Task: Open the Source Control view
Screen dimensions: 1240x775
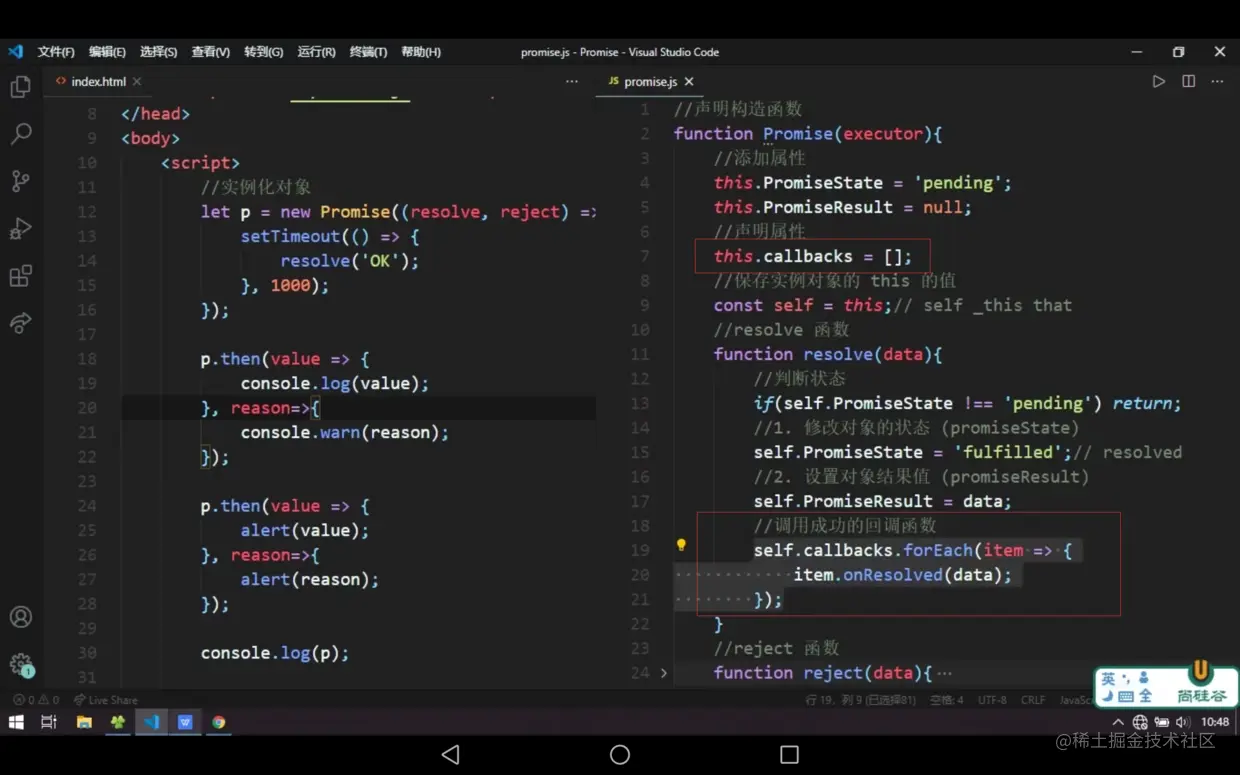Action: pyautogui.click(x=20, y=181)
